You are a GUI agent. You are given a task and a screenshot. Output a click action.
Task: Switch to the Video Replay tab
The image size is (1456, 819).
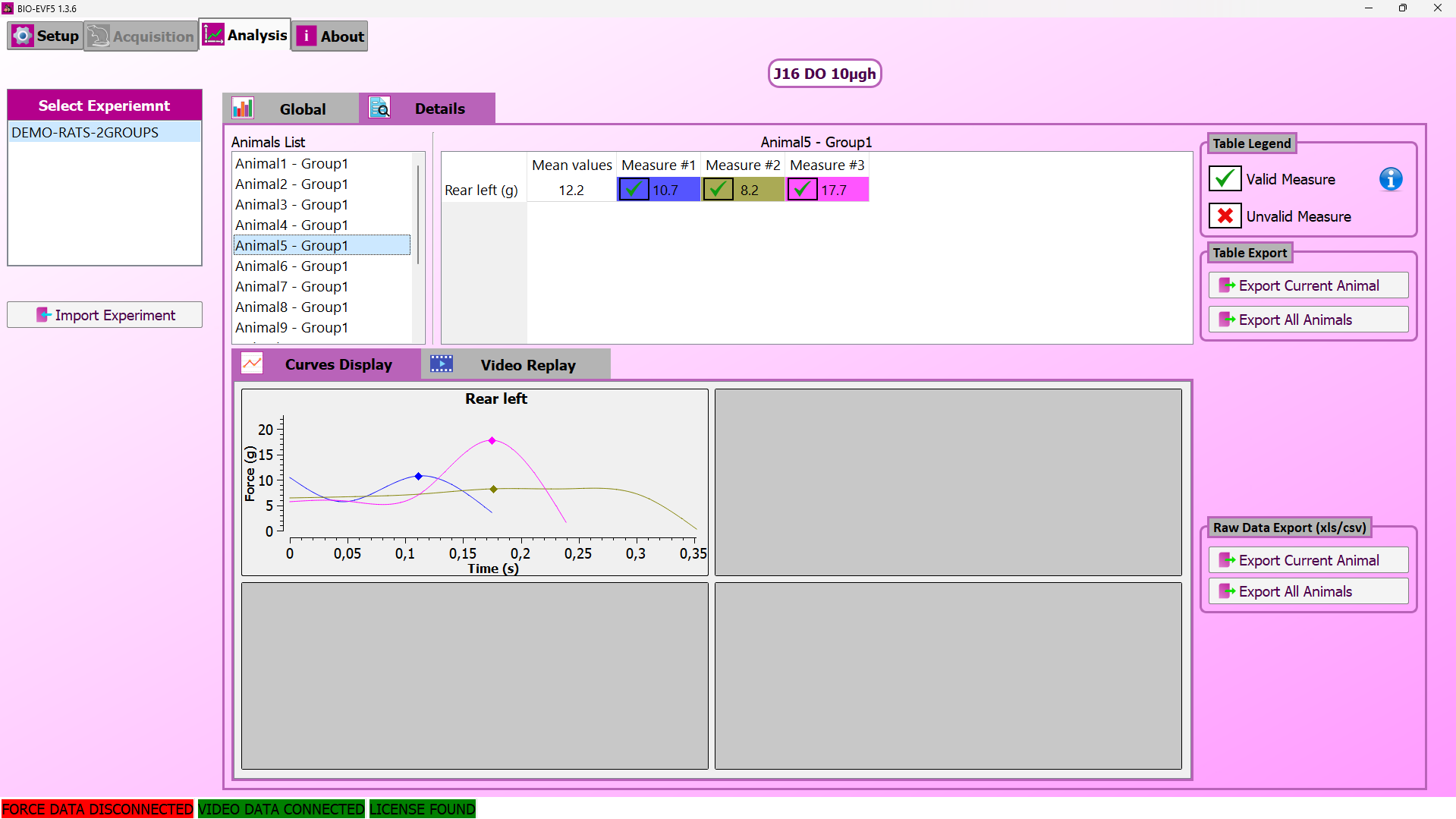coord(527,365)
